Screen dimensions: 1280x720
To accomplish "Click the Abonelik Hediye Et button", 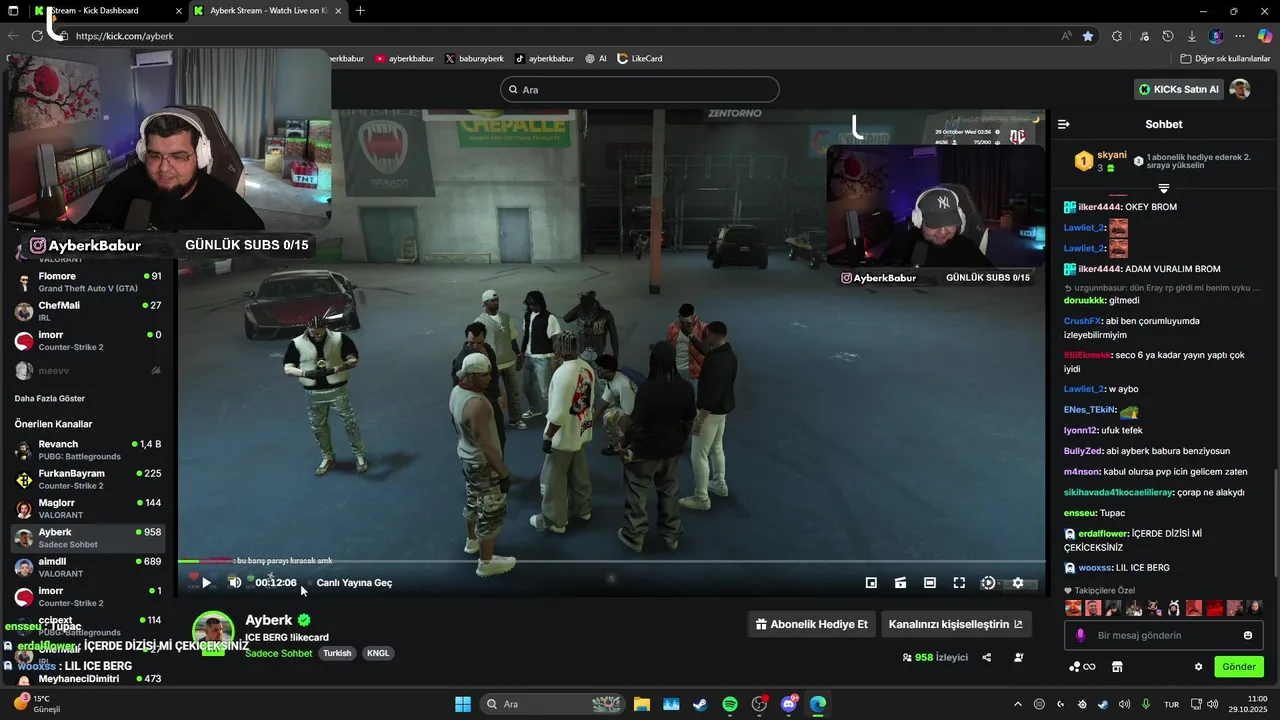I will click(811, 624).
